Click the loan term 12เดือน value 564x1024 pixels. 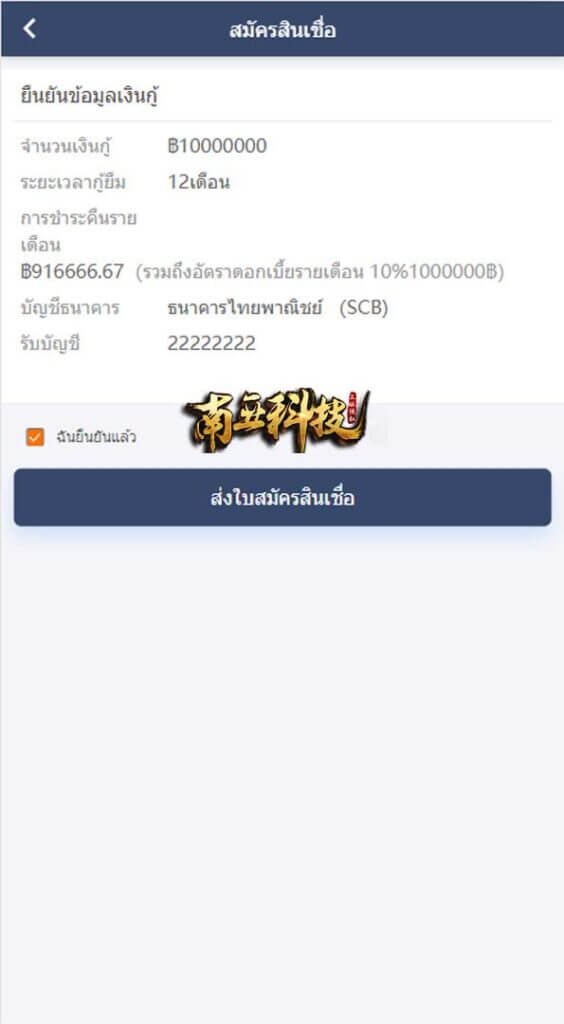(x=198, y=182)
